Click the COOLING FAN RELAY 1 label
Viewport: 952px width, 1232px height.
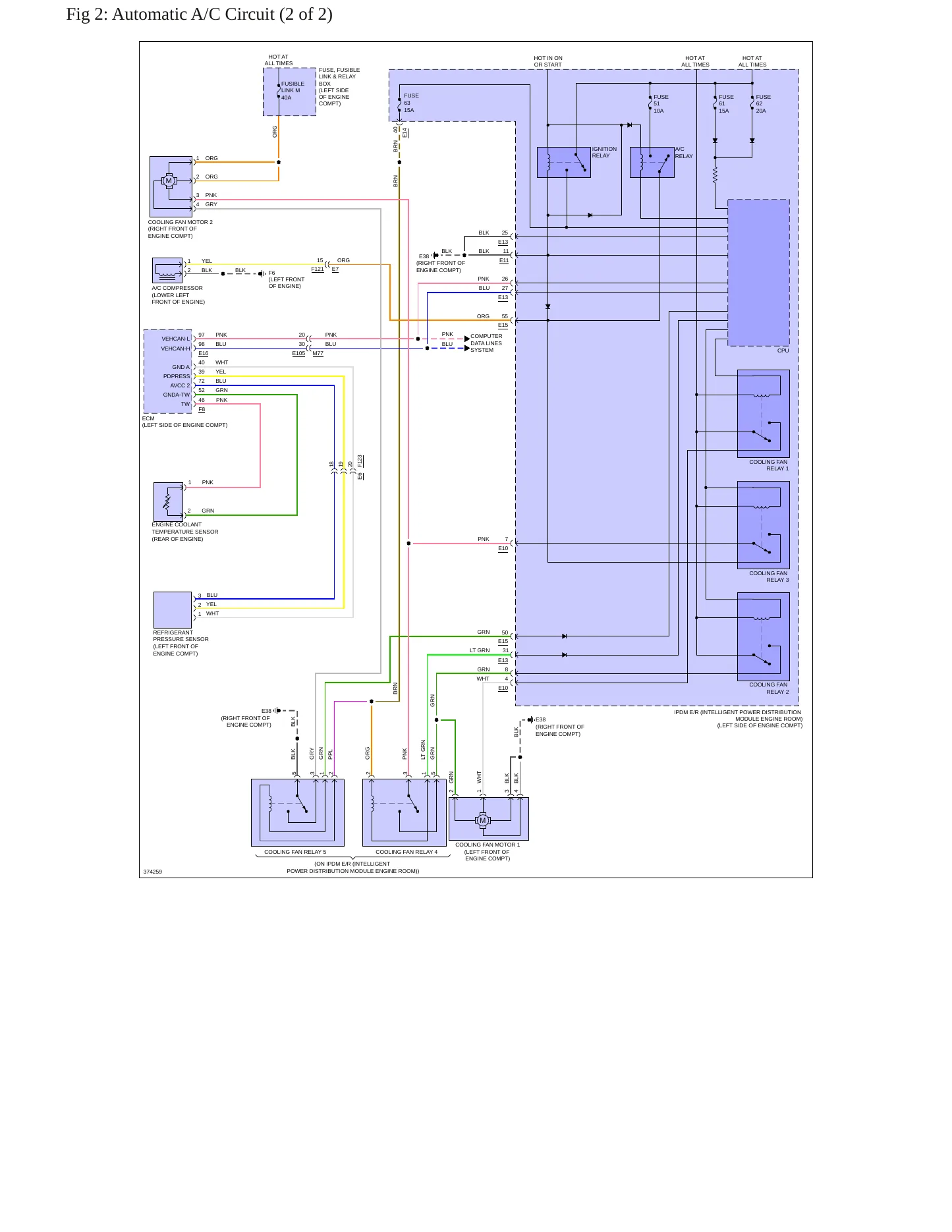768,465
